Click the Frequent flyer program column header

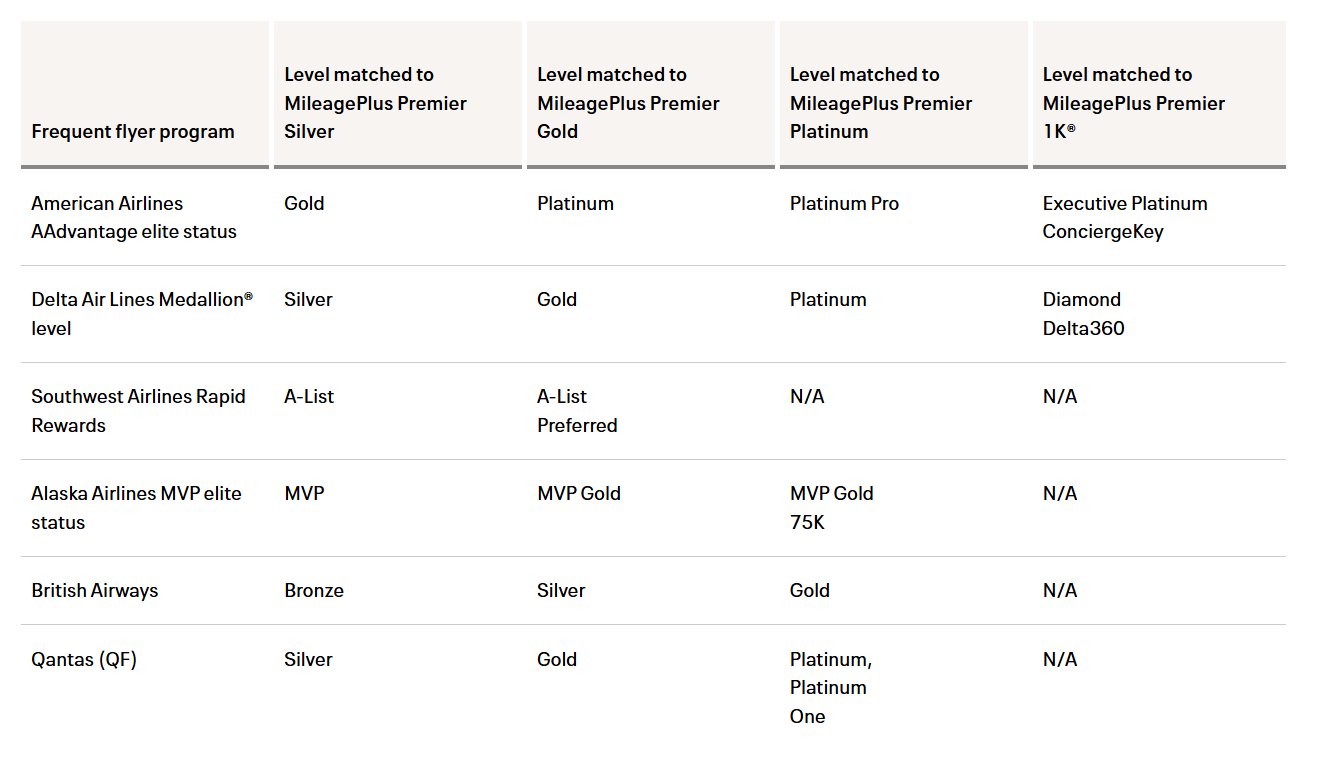(x=133, y=131)
